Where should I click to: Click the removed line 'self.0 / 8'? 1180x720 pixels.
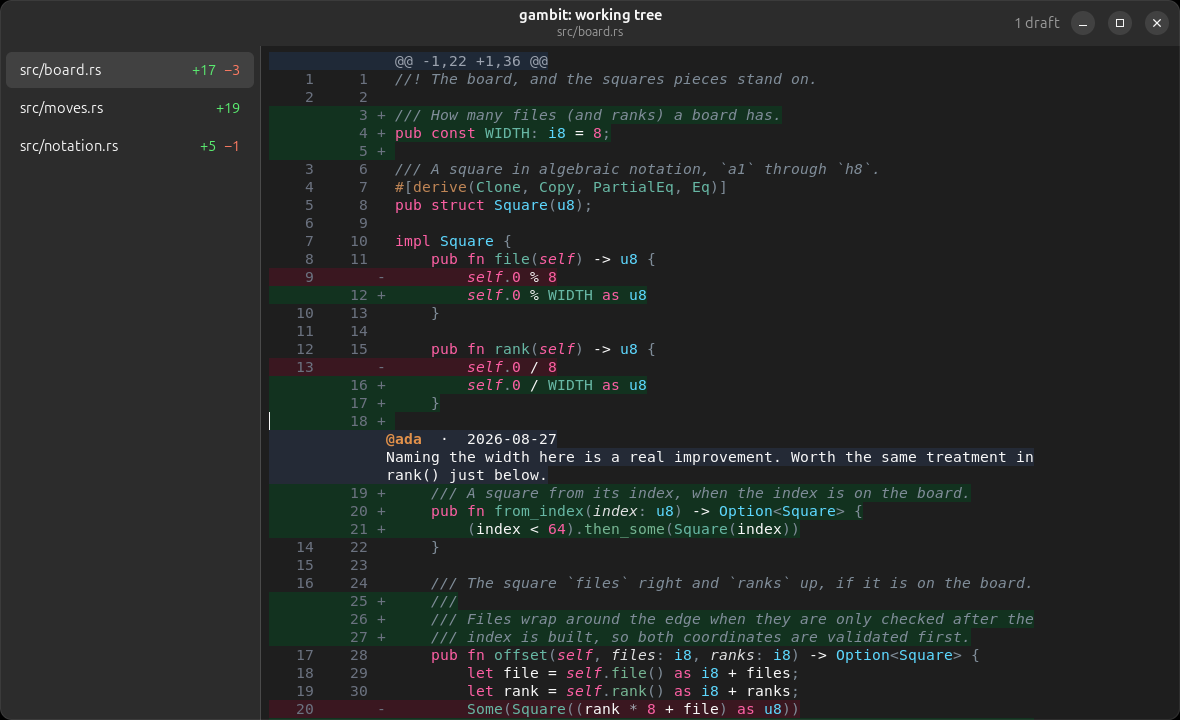[512, 367]
